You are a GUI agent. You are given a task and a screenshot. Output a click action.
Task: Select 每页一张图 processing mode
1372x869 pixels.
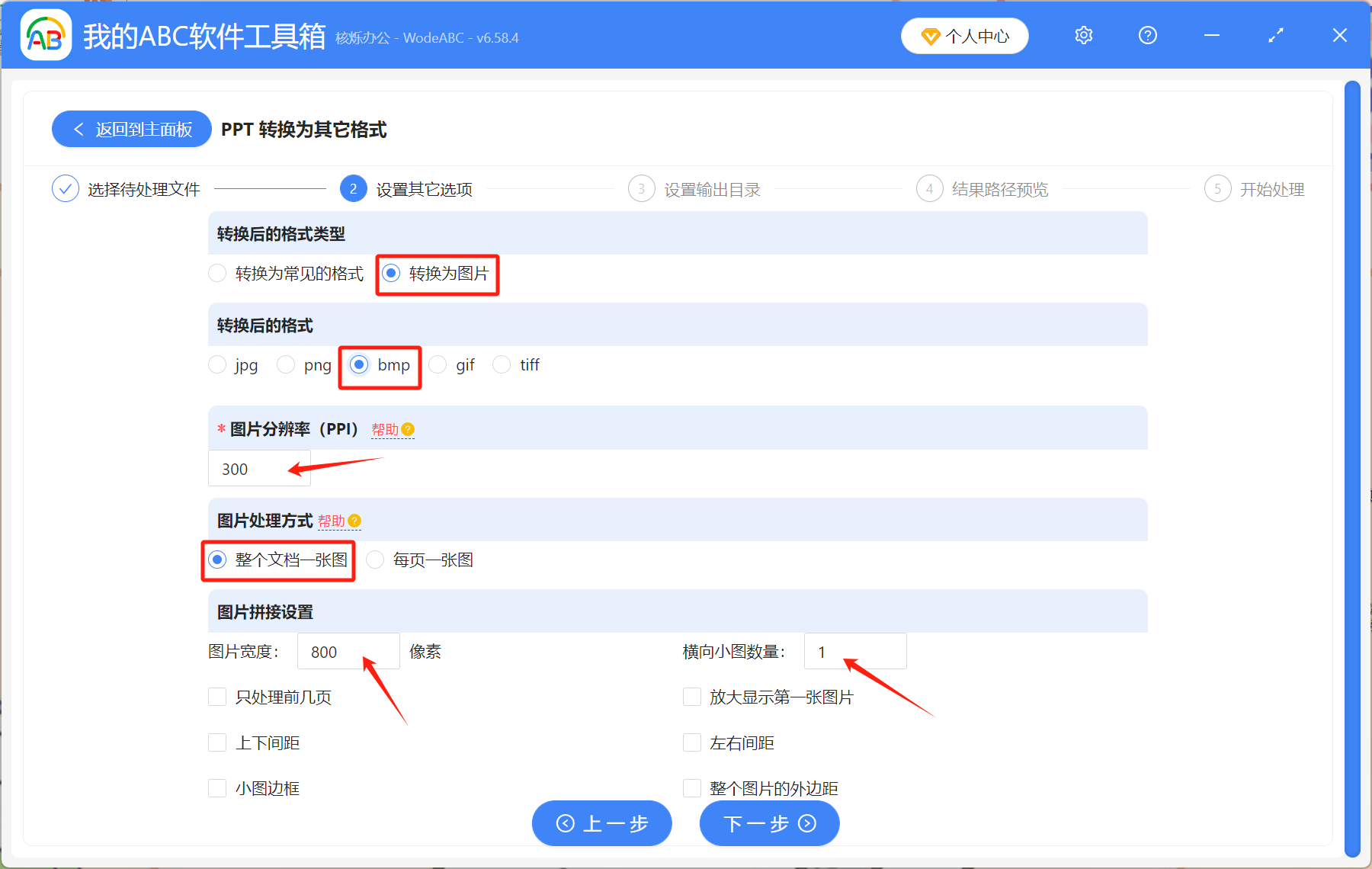pos(375,560)
